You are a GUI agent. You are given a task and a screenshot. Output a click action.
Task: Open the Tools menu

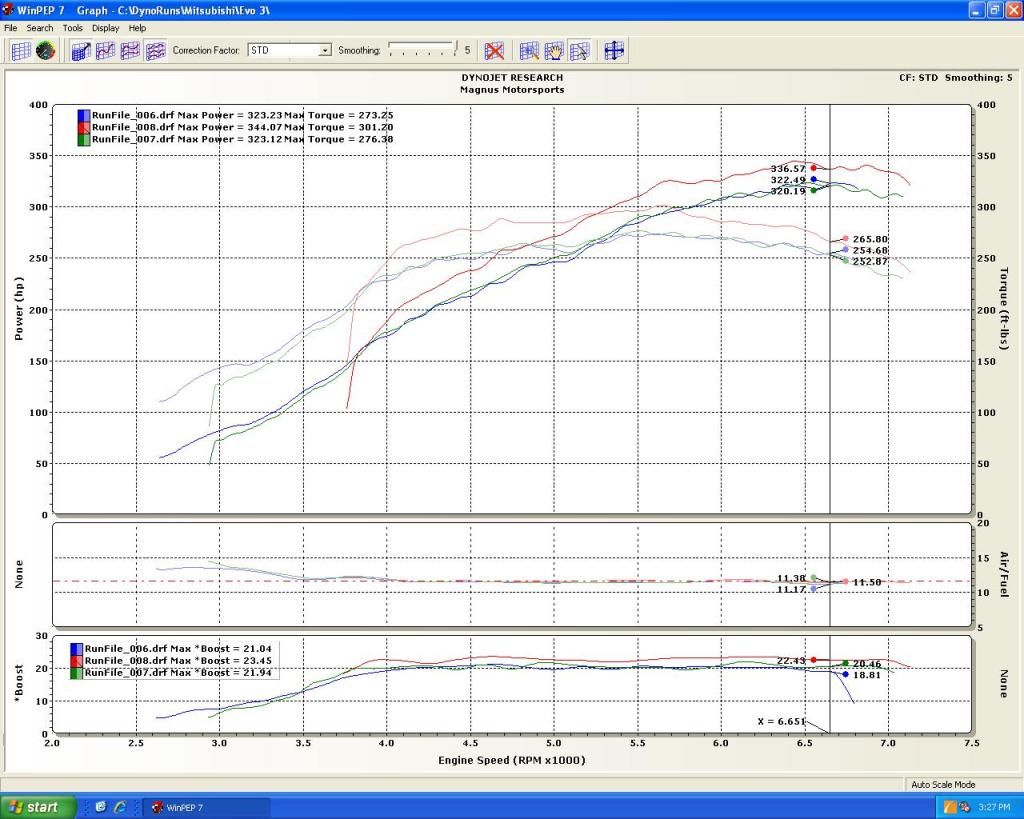click(72, 28)
